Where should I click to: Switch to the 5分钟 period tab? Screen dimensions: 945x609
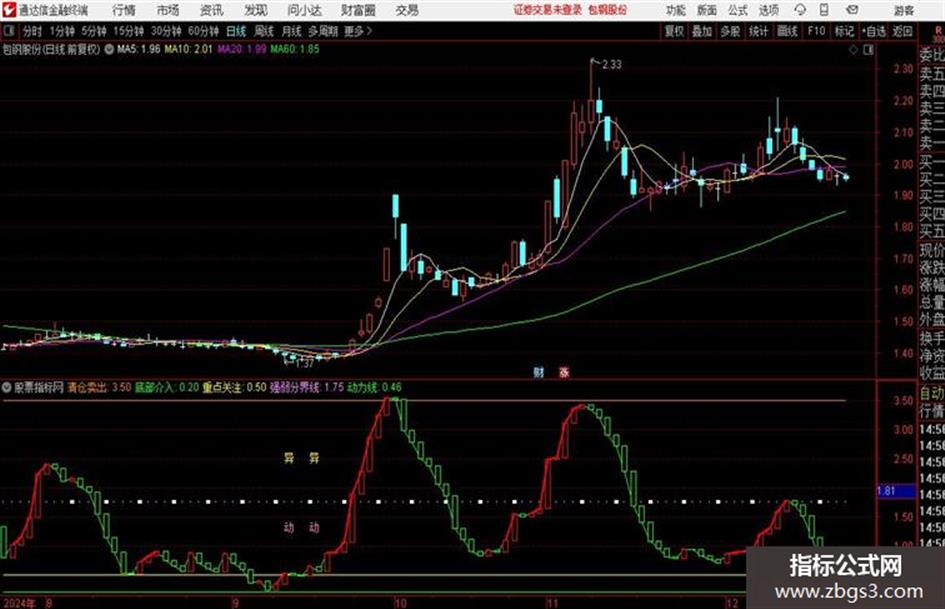(x=94, y=31)
